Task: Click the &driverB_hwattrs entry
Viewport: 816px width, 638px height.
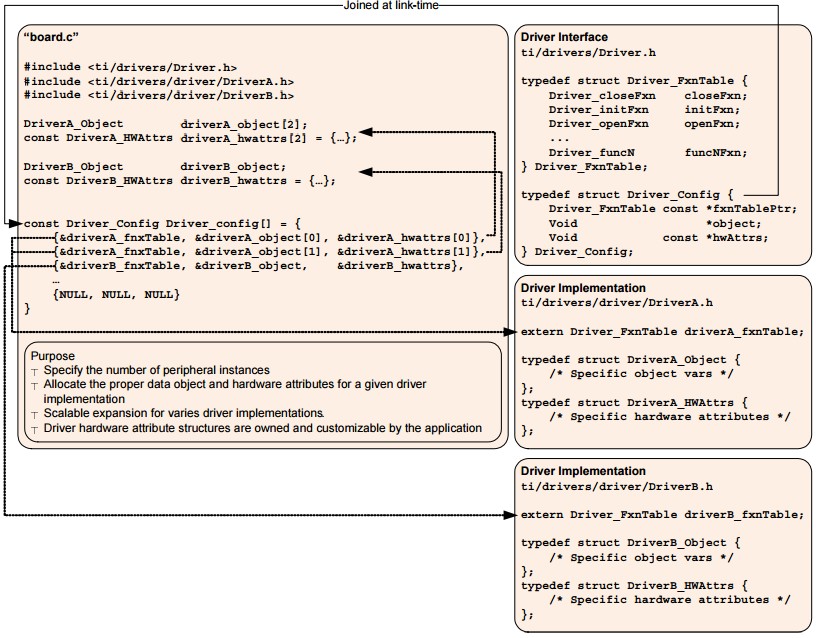Action: [400, 266]
